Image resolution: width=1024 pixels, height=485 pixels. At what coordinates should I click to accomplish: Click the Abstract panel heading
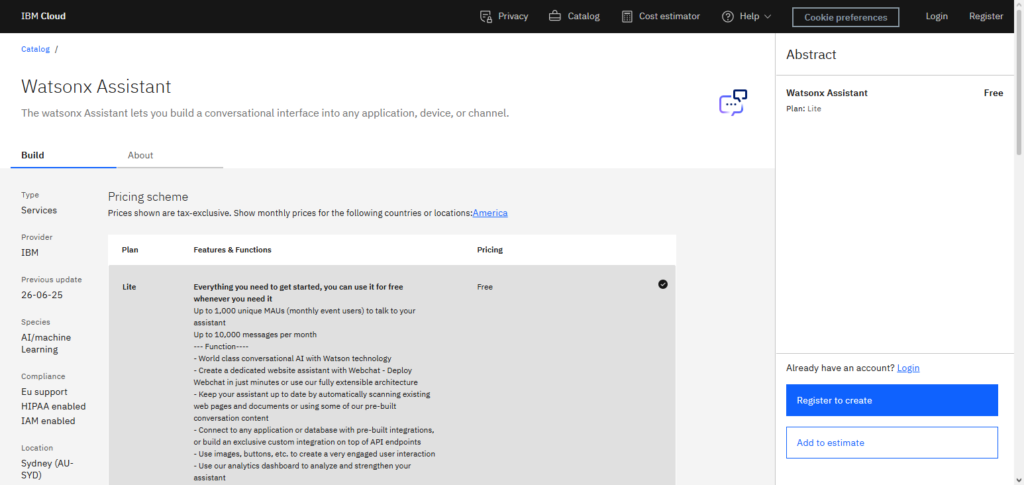[x=811, y=55]
